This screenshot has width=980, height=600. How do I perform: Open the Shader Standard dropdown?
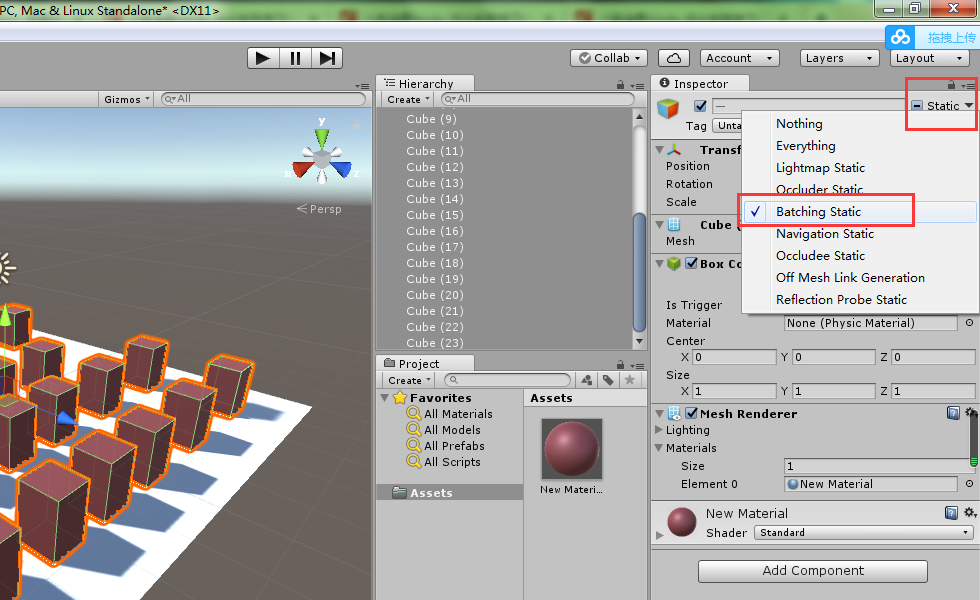coord(864,532)
